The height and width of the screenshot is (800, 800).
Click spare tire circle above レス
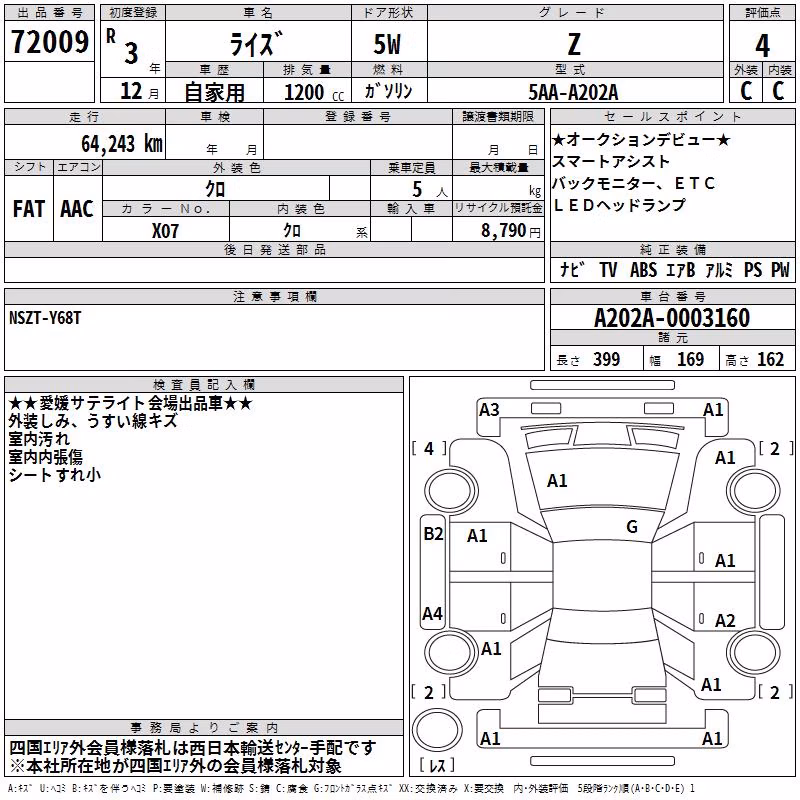click(437, 730)
